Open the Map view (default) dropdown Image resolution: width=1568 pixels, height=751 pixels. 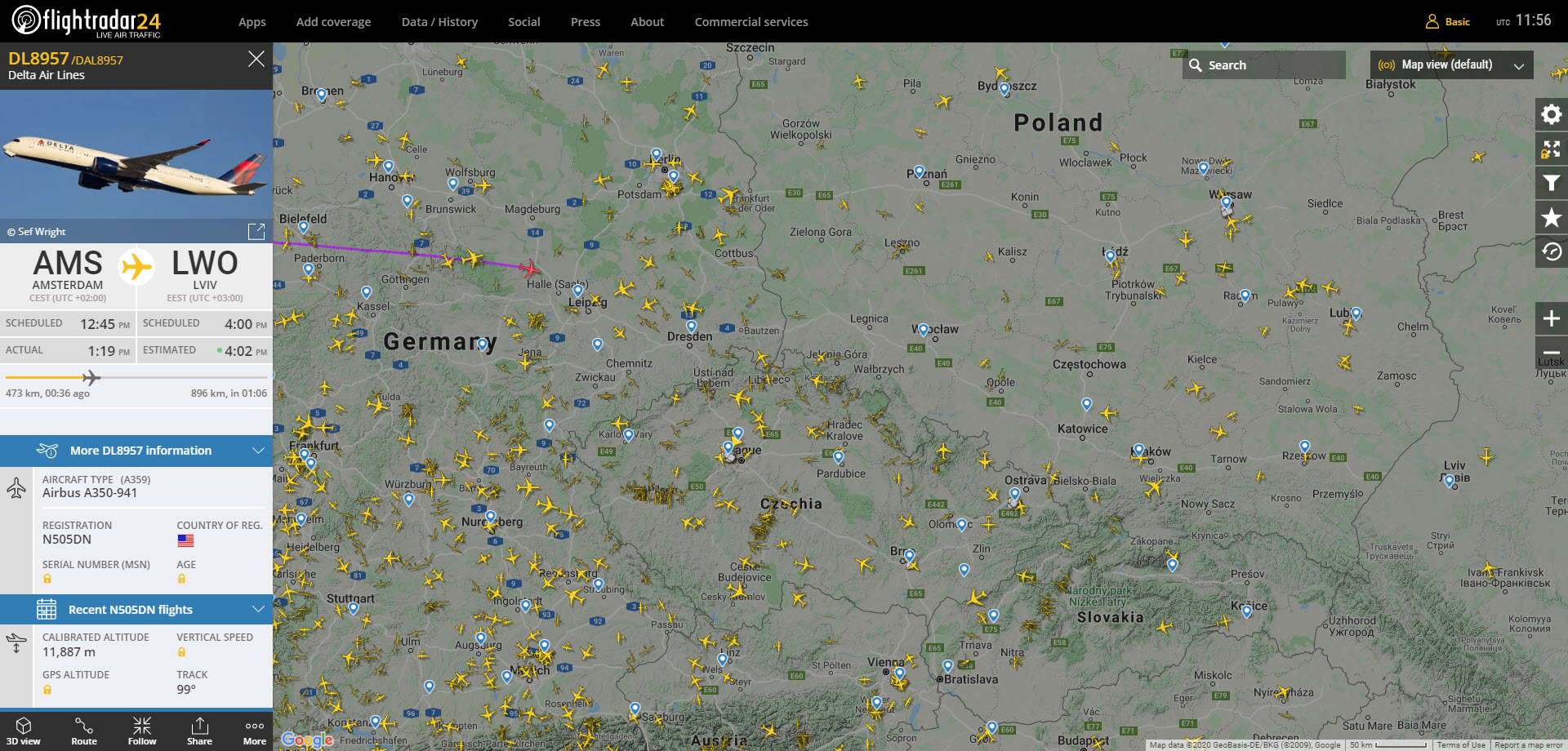coord(1450,65)
